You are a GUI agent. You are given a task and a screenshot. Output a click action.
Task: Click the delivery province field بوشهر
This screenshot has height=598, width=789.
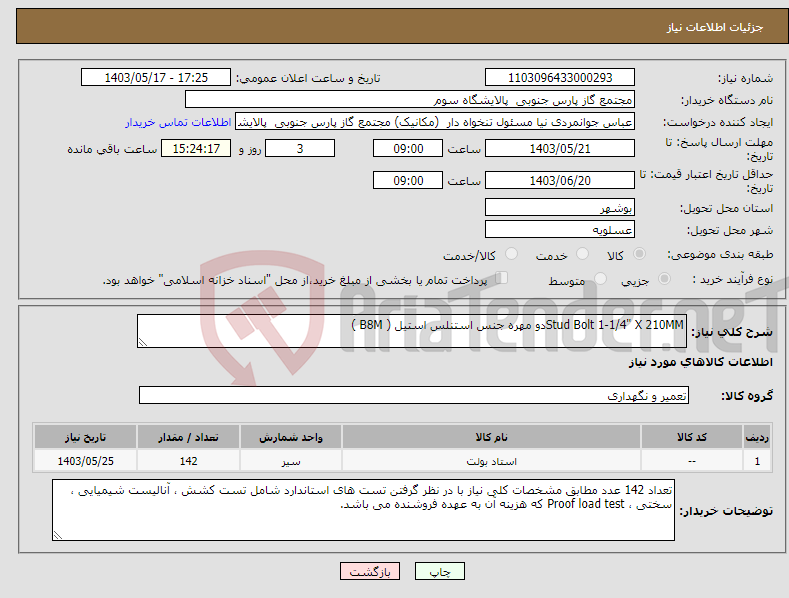tap(560, 207)
